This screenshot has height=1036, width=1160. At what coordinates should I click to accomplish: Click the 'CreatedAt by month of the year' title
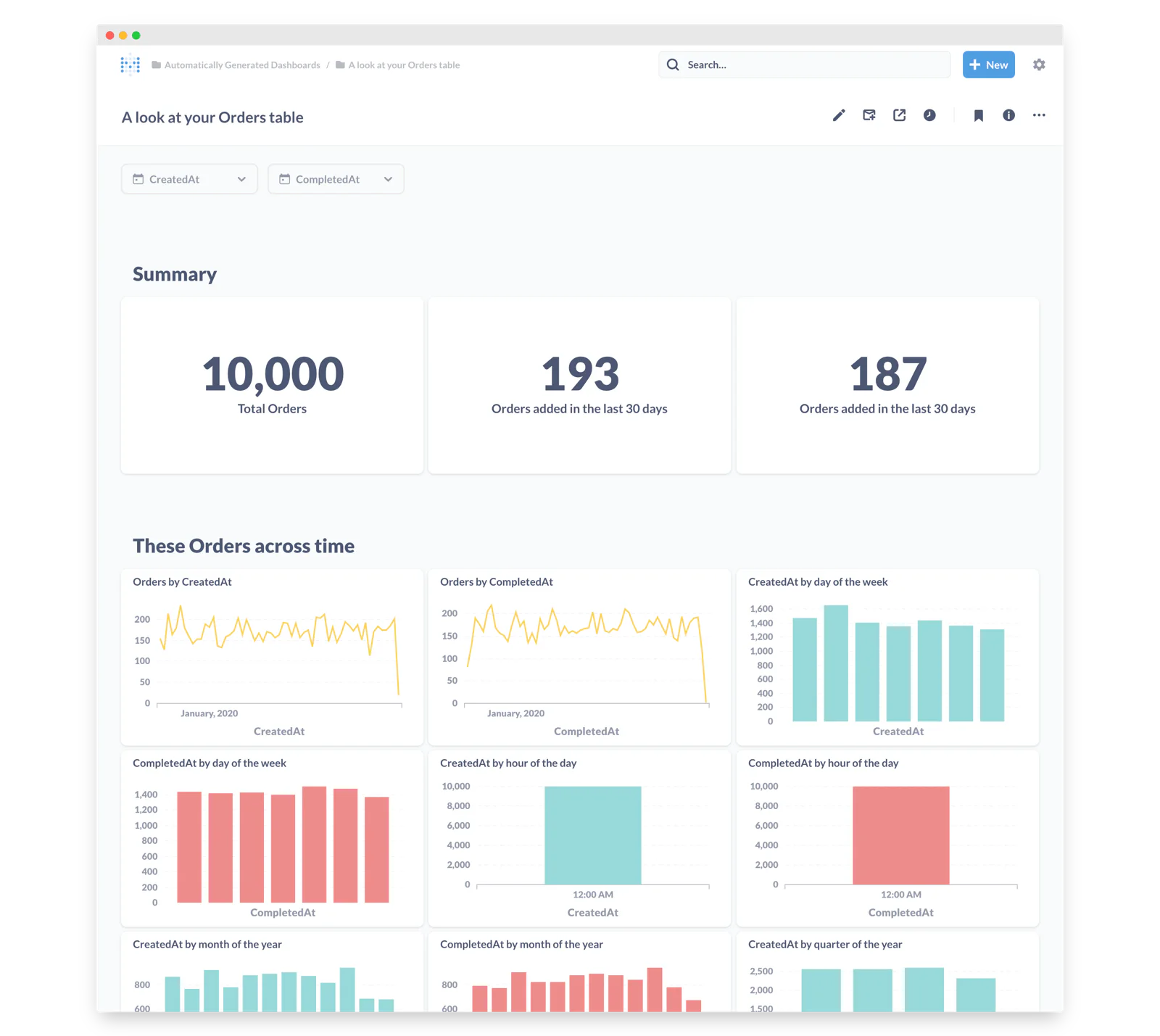coord(207,944)
